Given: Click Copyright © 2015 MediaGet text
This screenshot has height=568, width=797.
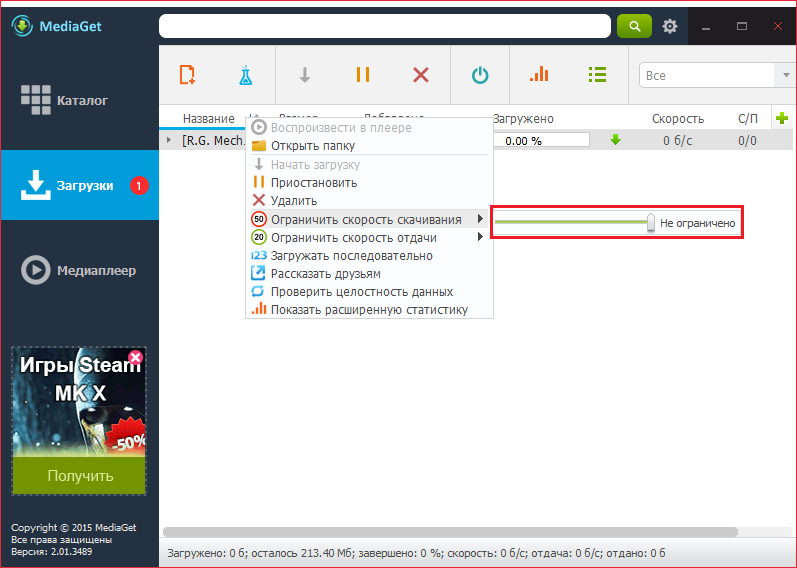Looking at the screenshot, I should point(74,527).
